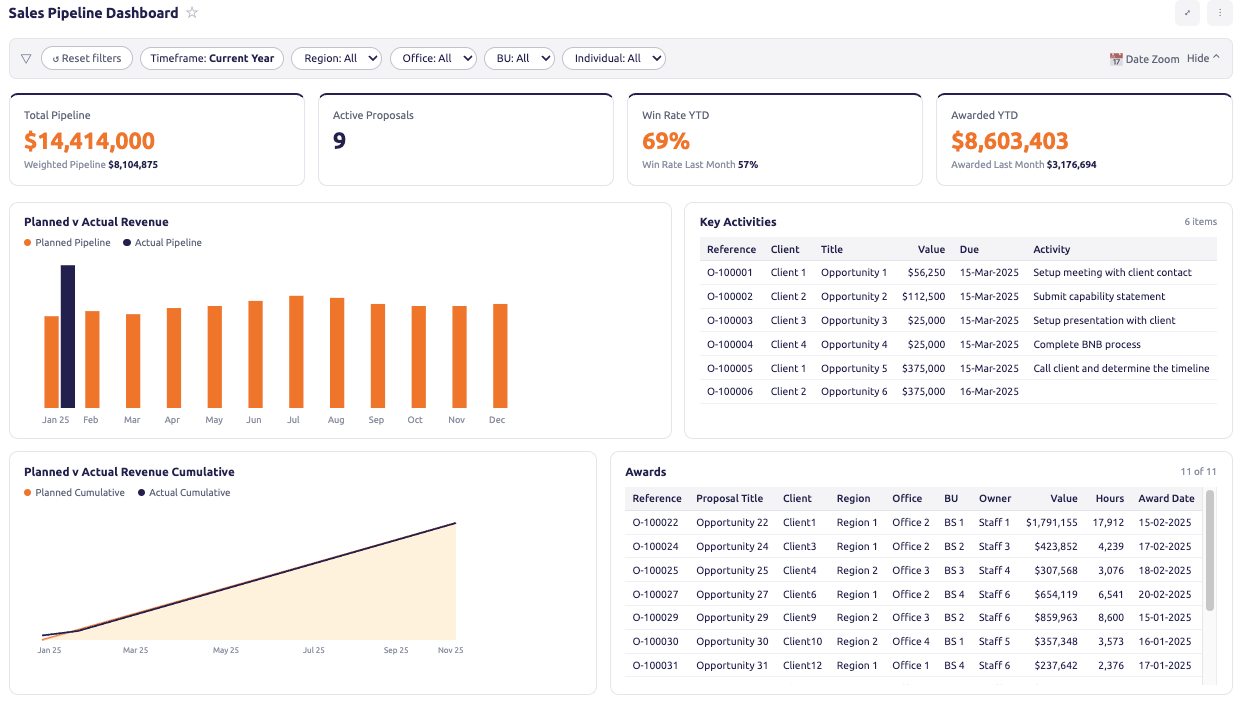Sort Key Activities by Reference column

pyautogui.click(x=731, y=249)
